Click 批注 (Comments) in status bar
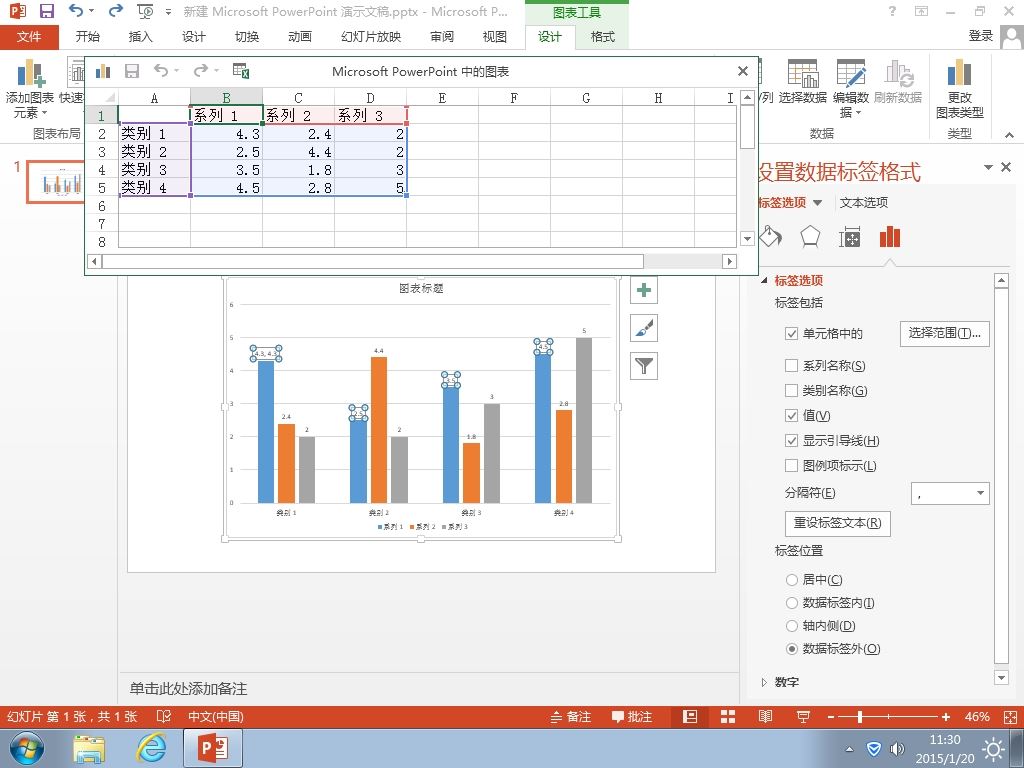The image size is (1024, 768). tap(632, 716)
